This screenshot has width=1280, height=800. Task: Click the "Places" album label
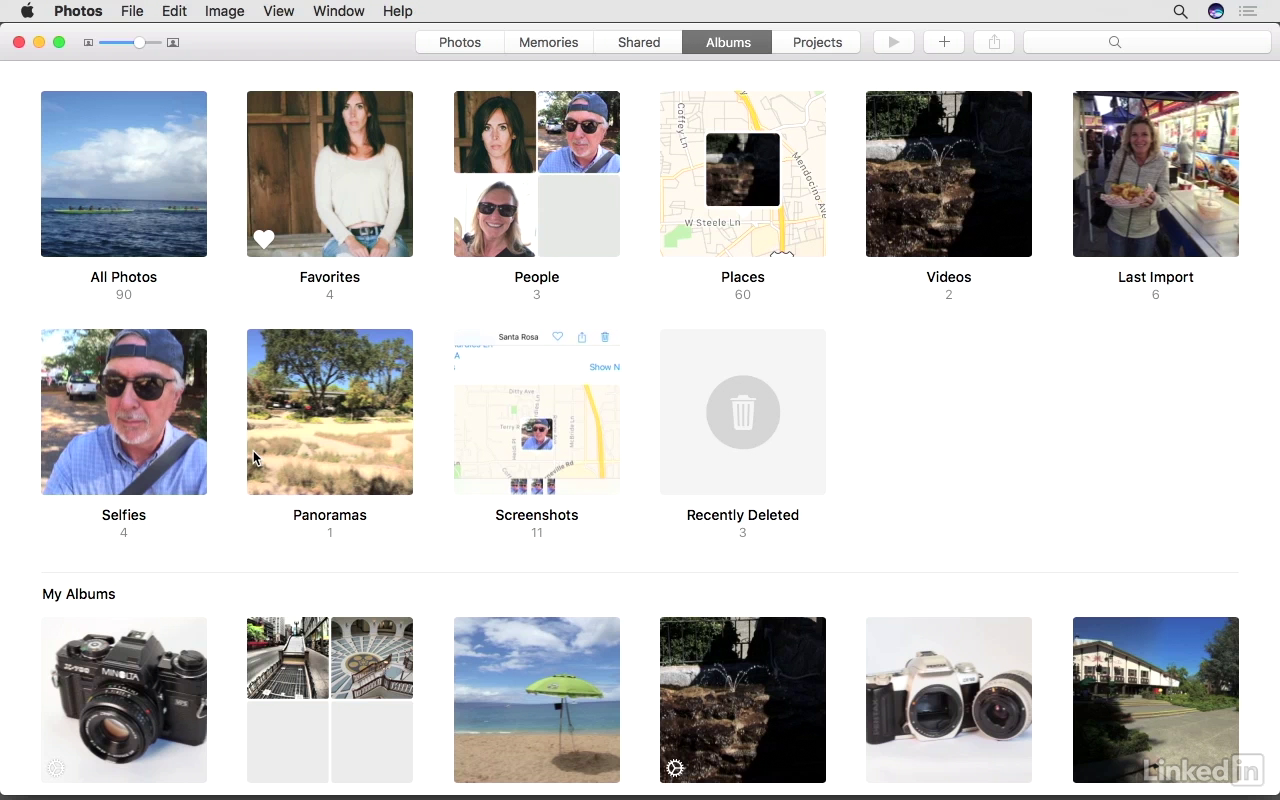[743, 277]
